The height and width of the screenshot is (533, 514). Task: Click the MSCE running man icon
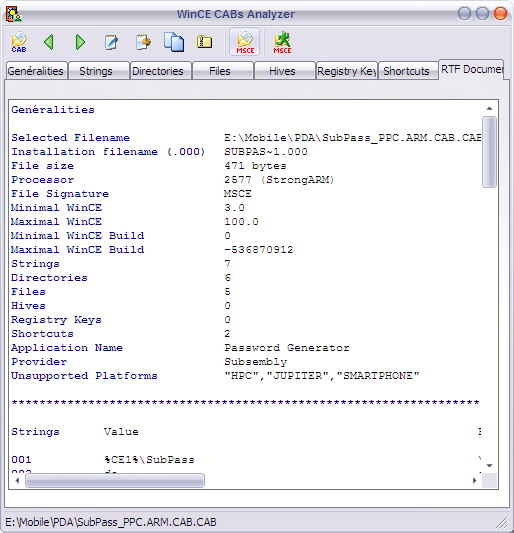(x=282, y=42)
